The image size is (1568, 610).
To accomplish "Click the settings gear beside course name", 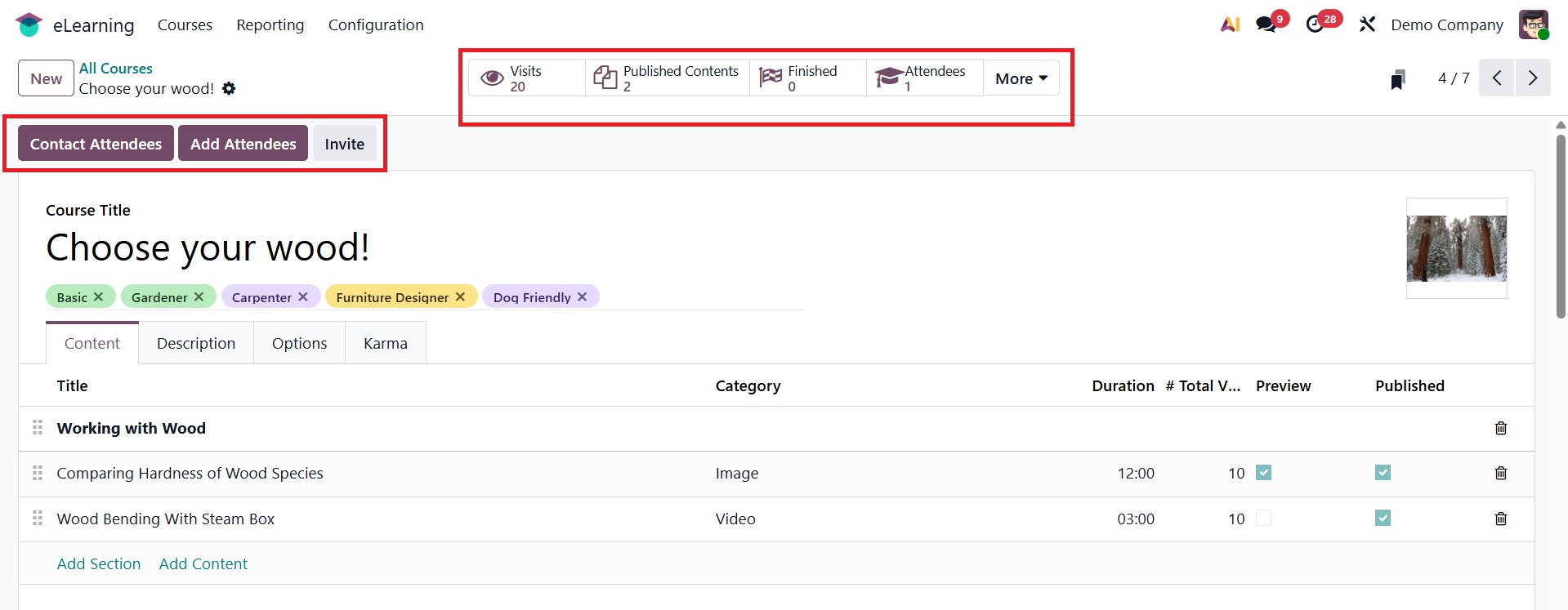I will pos(229,88).
